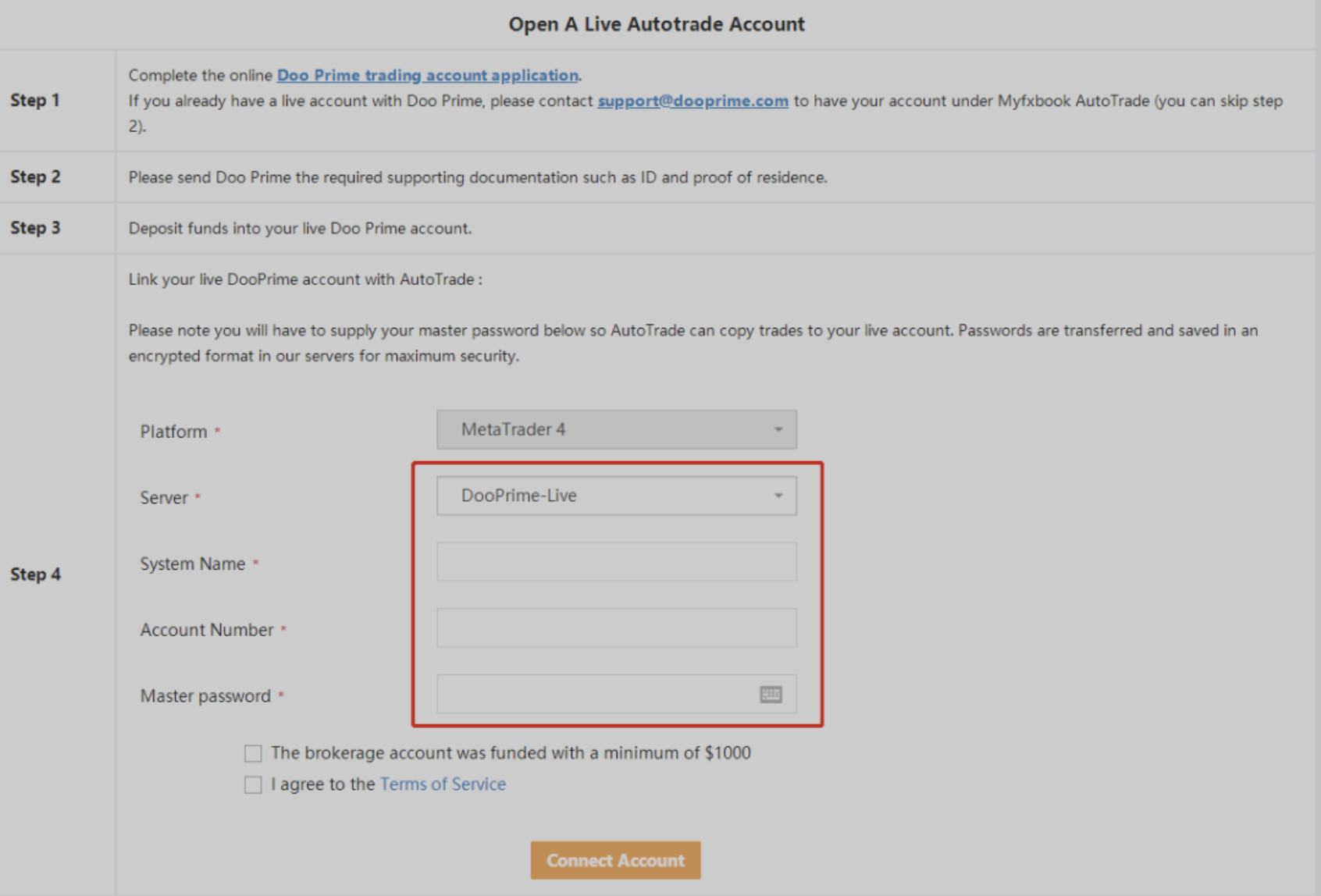
Task: Check the brokerage account funded minimum $1000 box
Action: [253, 753]
